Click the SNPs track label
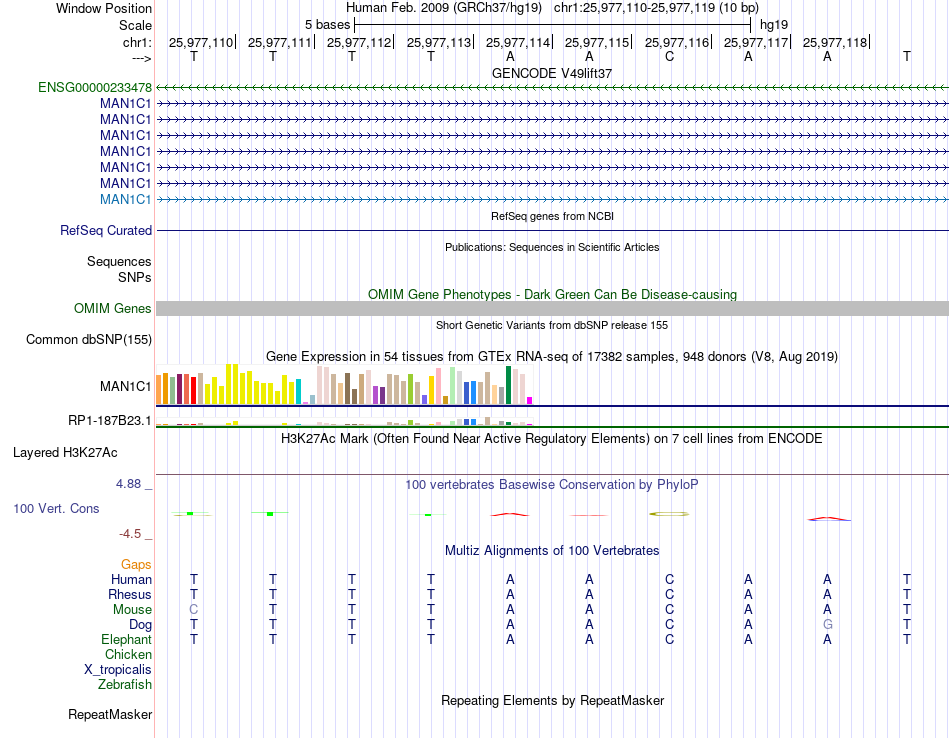The width and height of the screenshot is (950, 738). click(135, 278)
